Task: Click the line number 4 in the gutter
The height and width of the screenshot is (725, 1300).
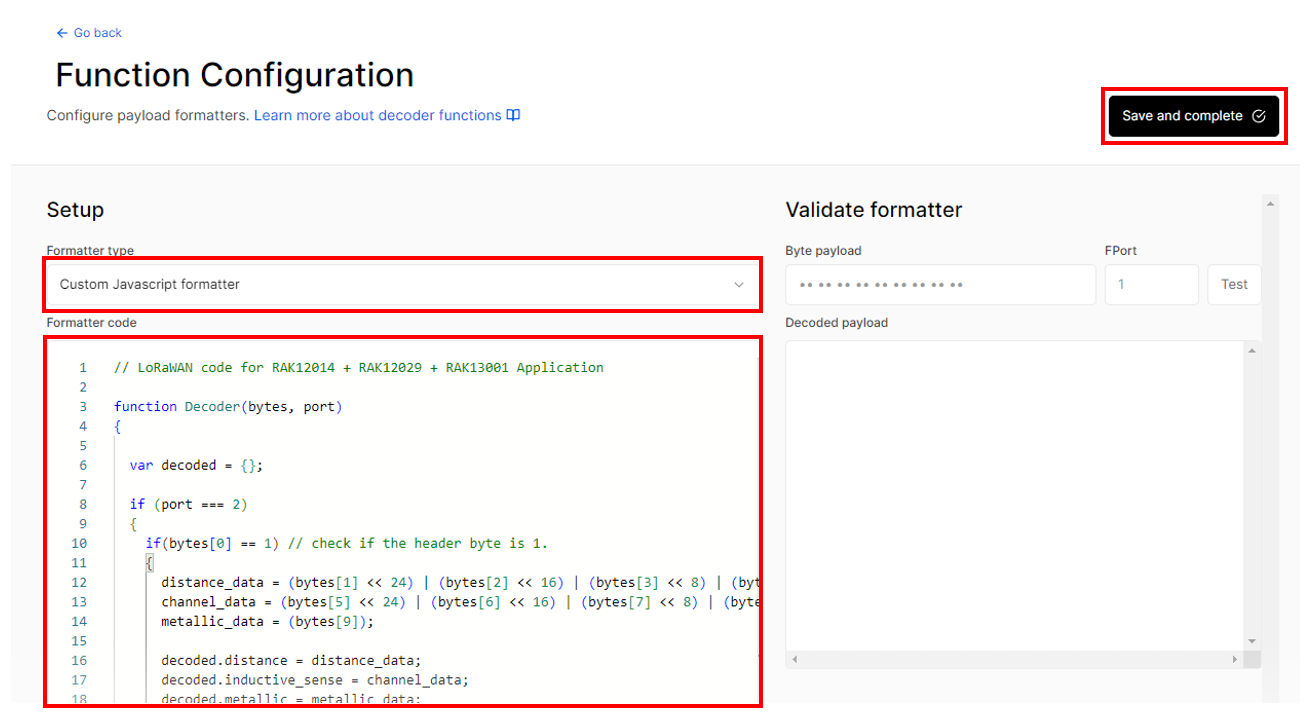Action: point(83,426)
